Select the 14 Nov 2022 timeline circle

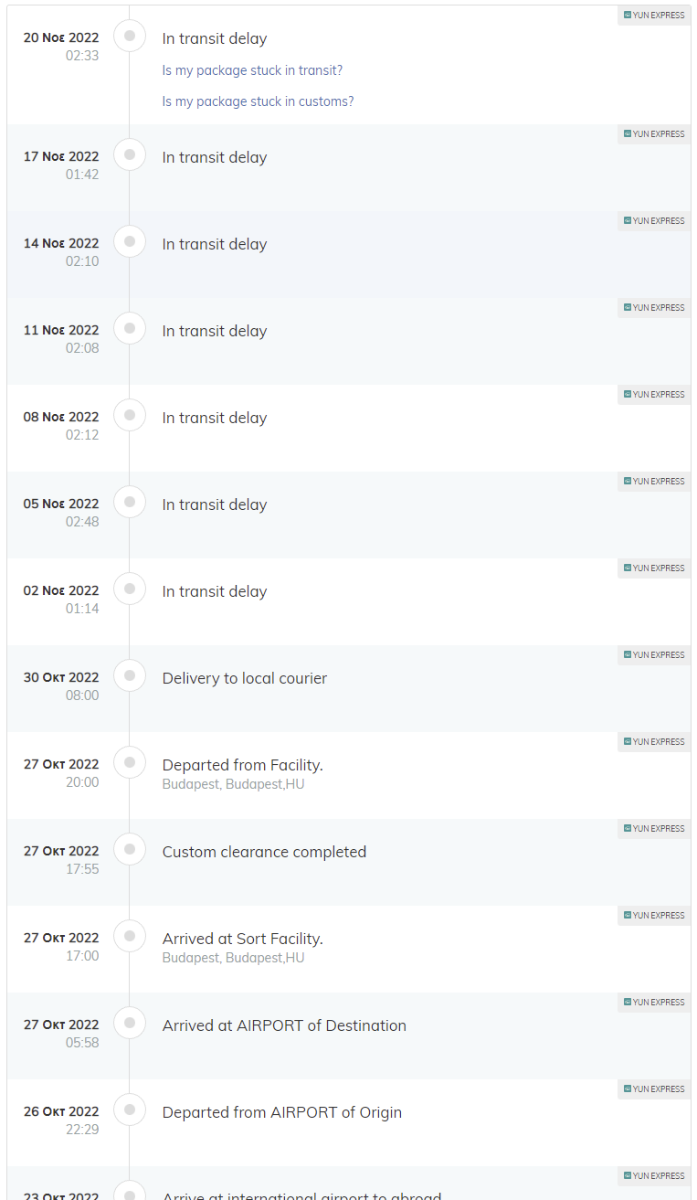130,243
